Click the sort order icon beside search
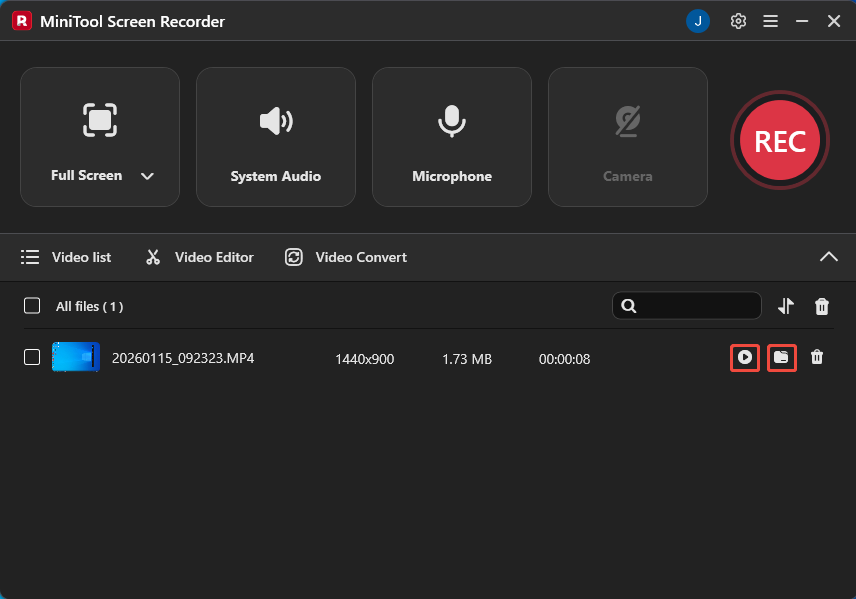 pos(786,306)
